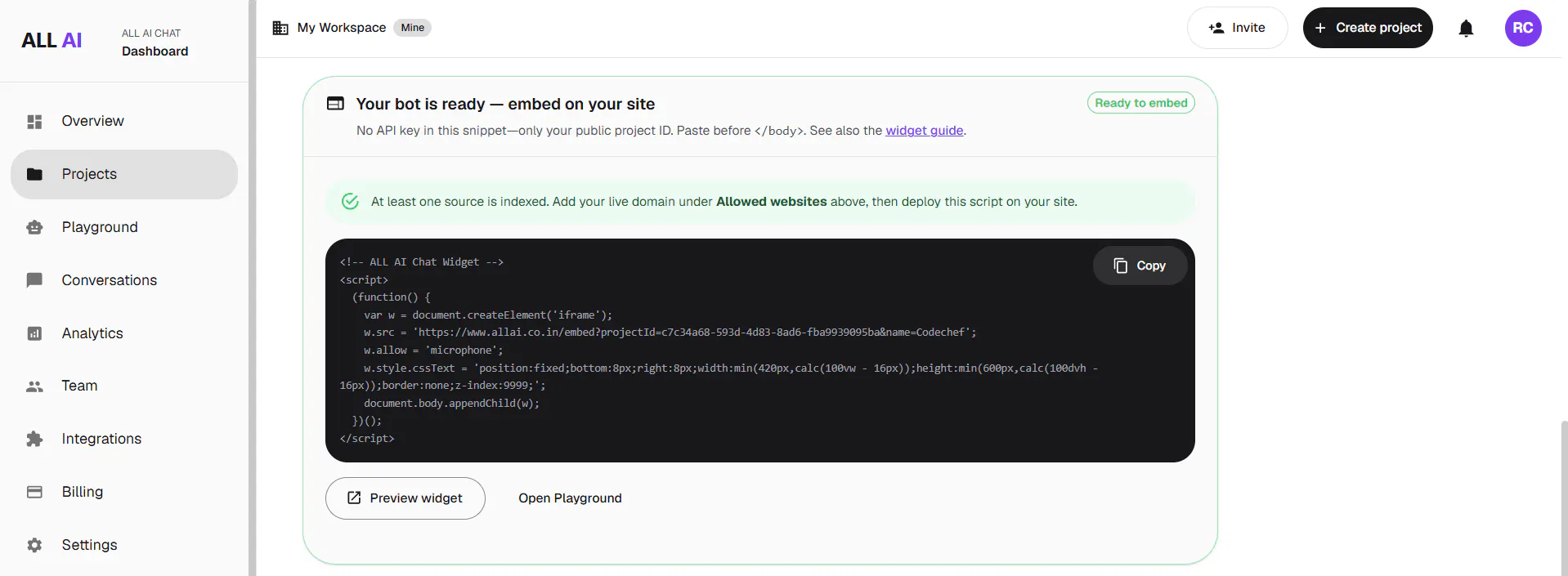This screenshot has width=1568, height=576.
Task: Click the 'w.allow = microphone' code line
Action: coord(433,351)
